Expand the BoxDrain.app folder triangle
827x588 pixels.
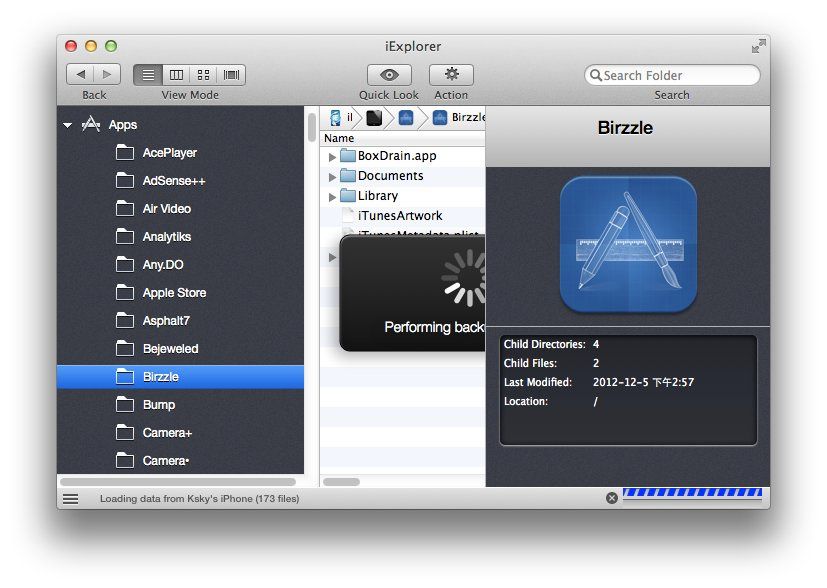coord(332,157)
